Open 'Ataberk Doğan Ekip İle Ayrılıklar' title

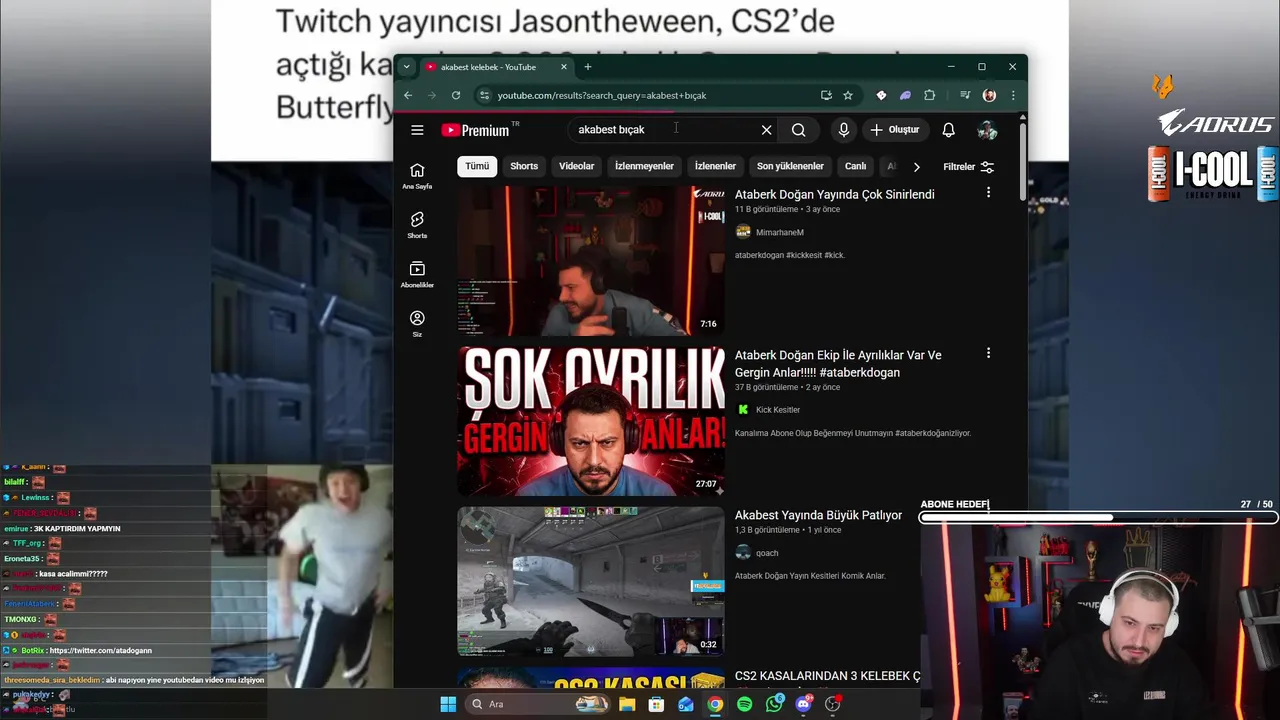coord(838,363)
